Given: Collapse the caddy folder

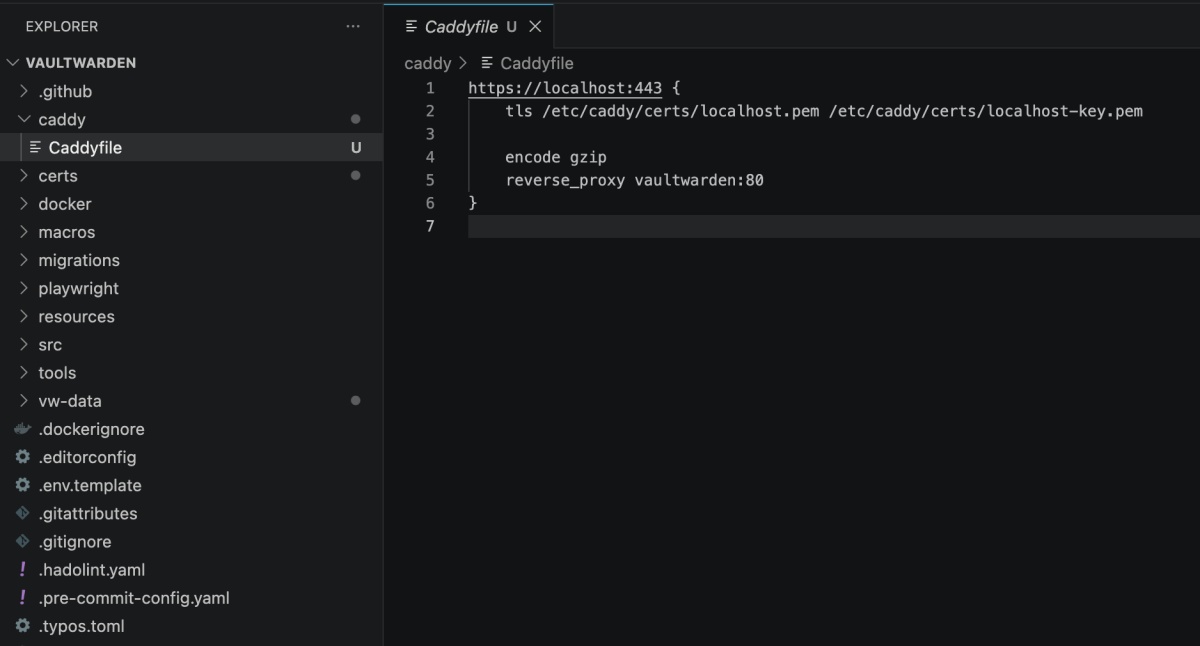Looking at the screenshot, I should 23,119.
